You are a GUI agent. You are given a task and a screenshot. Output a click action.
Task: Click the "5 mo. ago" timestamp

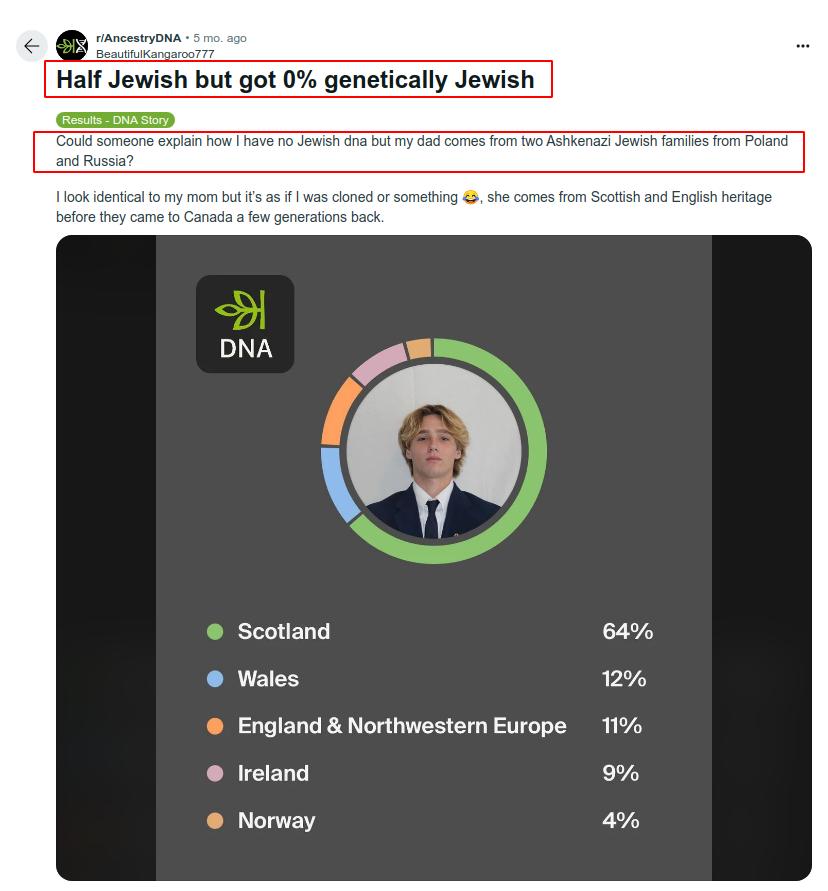[220, 38]
